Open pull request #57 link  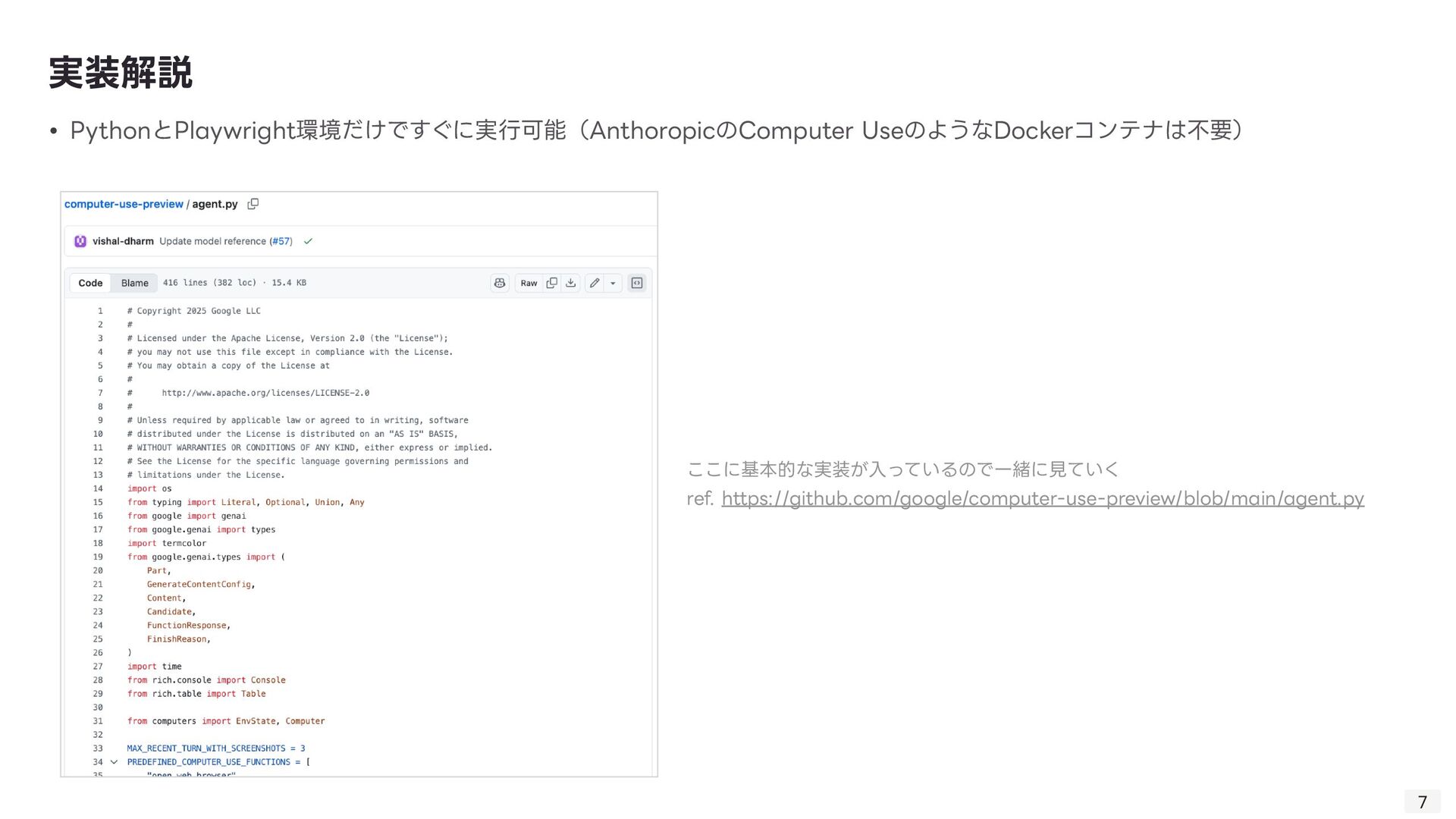pyautogui.click(x=281, y=241)
